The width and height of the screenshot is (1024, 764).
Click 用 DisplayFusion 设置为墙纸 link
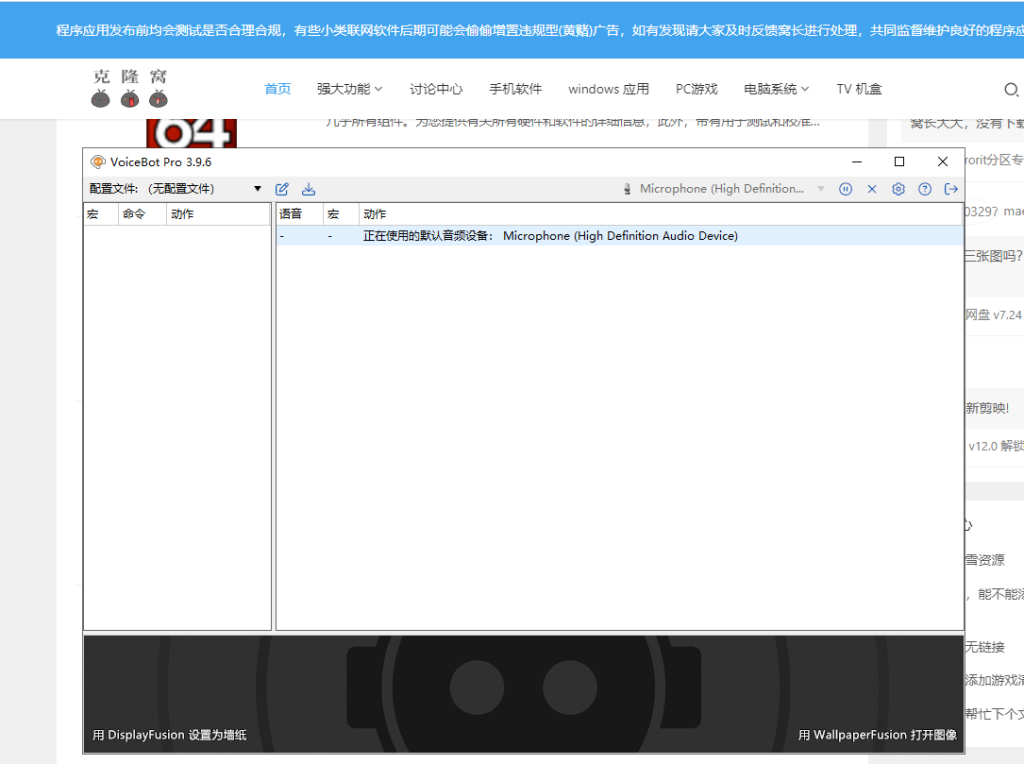click(170, 735)
